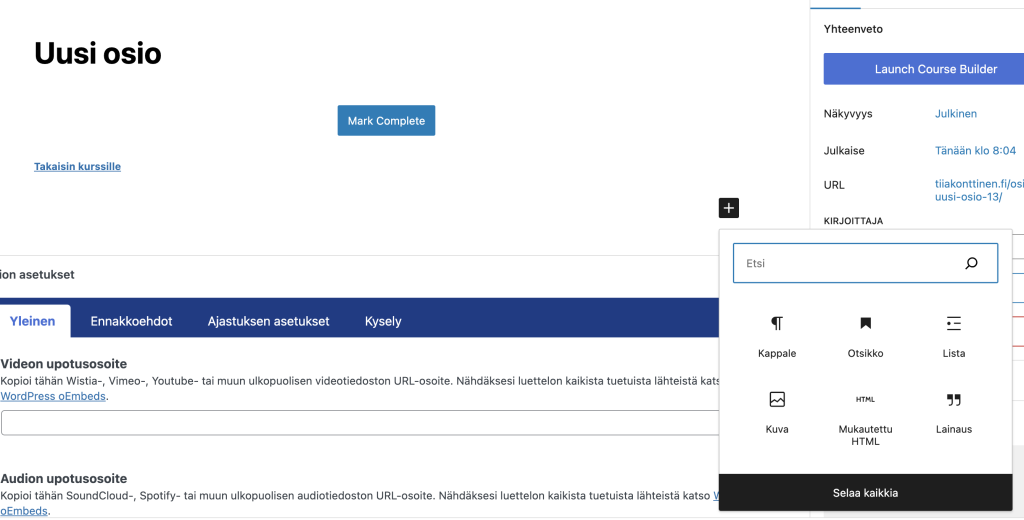The image size is (1024, 520).
Task: Insert a Lainaus quote block
Action: [953, 411]
